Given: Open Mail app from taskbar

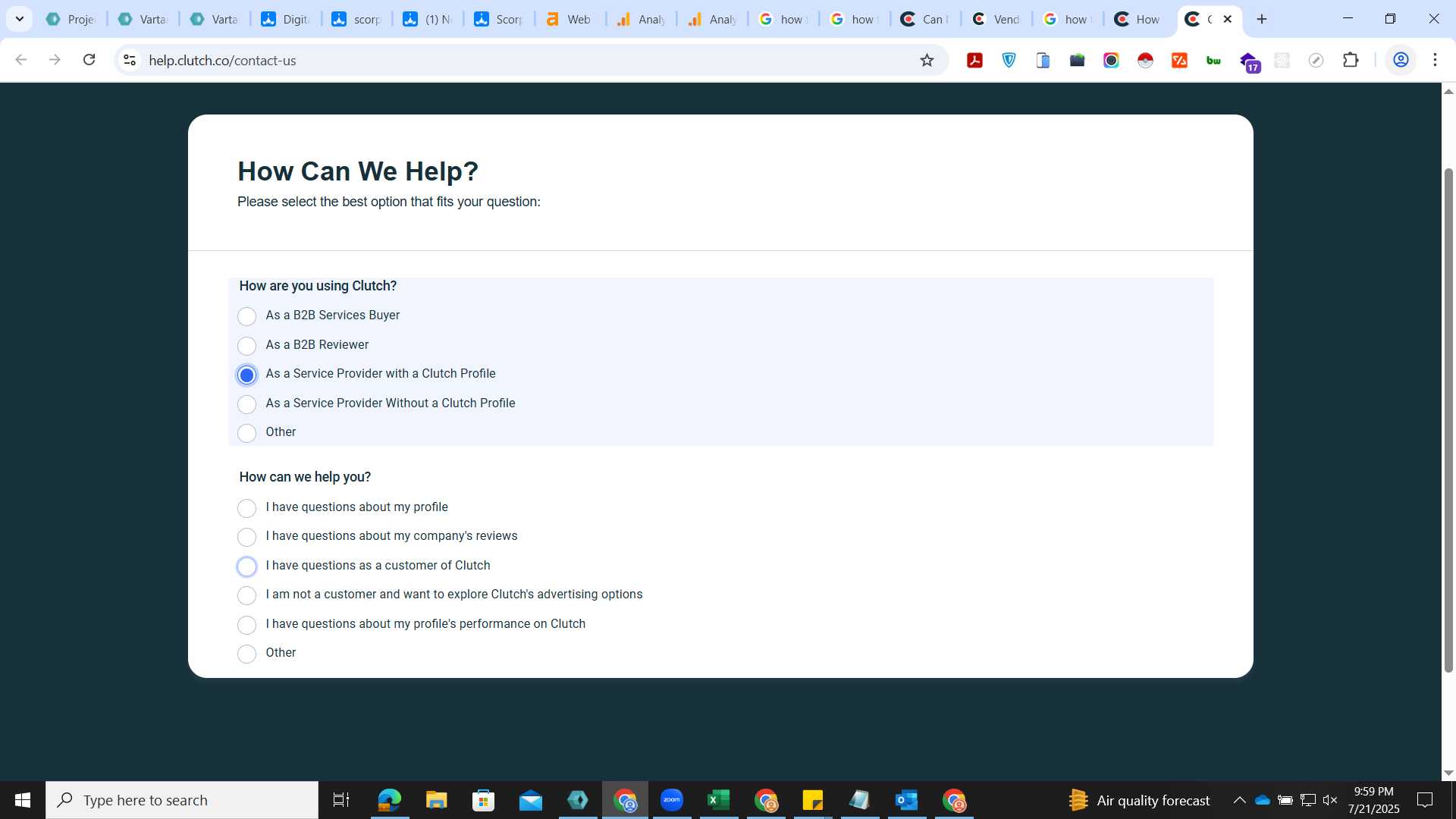Looking at the screenshot, I should (531, 800).
